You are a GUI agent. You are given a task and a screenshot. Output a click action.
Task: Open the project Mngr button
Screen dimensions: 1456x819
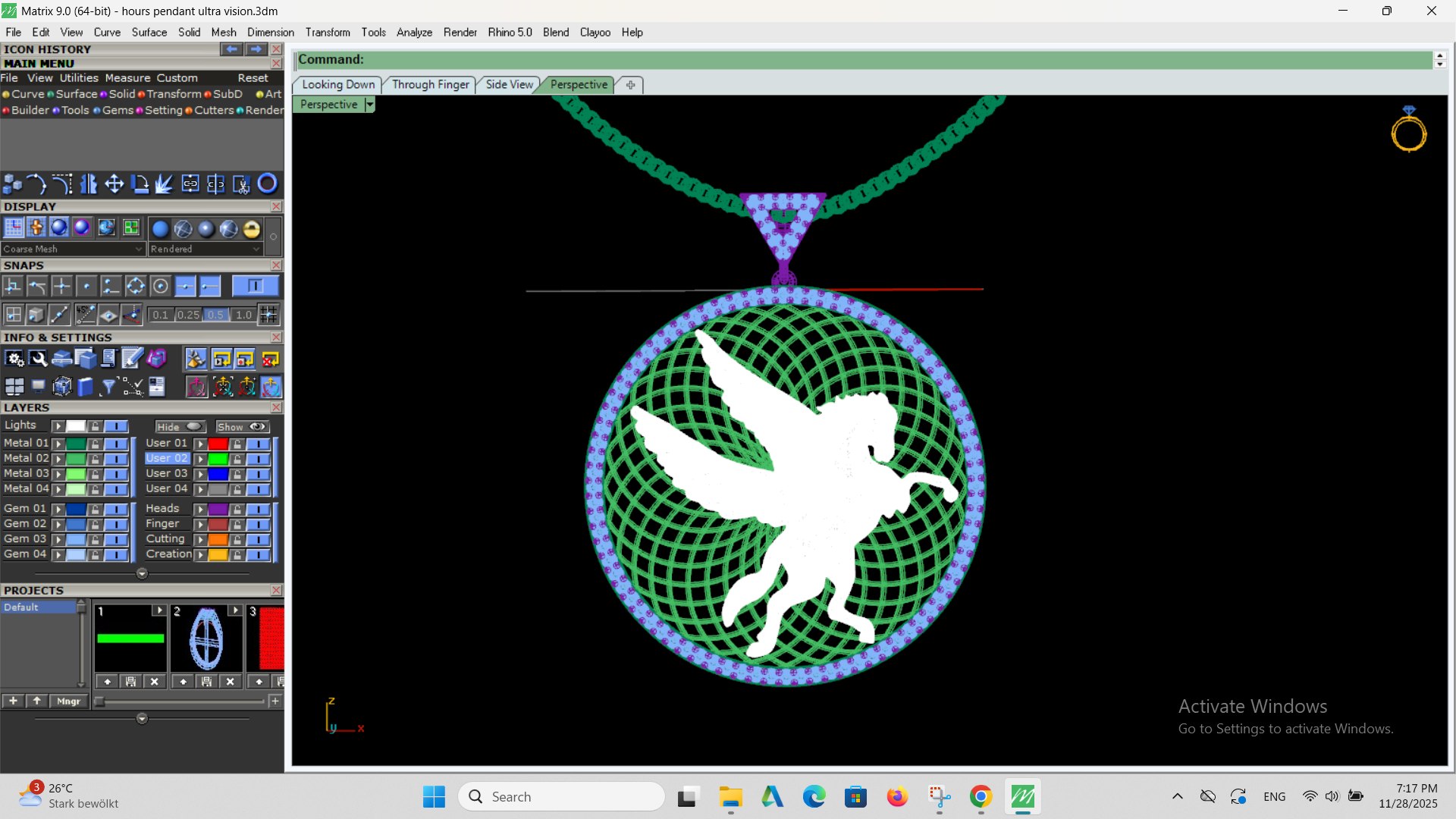tap(68, 701)
